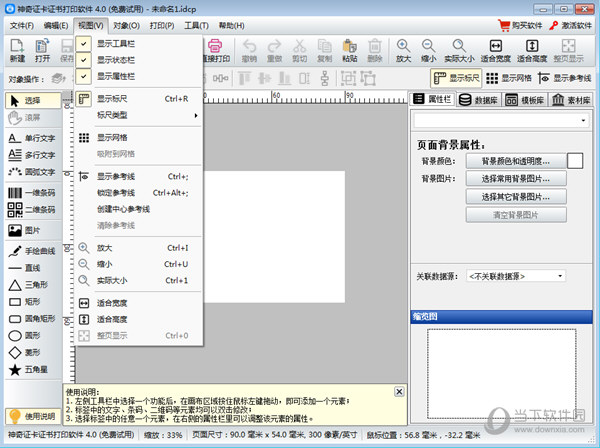The width and height of the screenshot is (600, 448).
Task: Choose Lock Guides (锁定参考线) menu item
Action: click(x=138, y=193)
